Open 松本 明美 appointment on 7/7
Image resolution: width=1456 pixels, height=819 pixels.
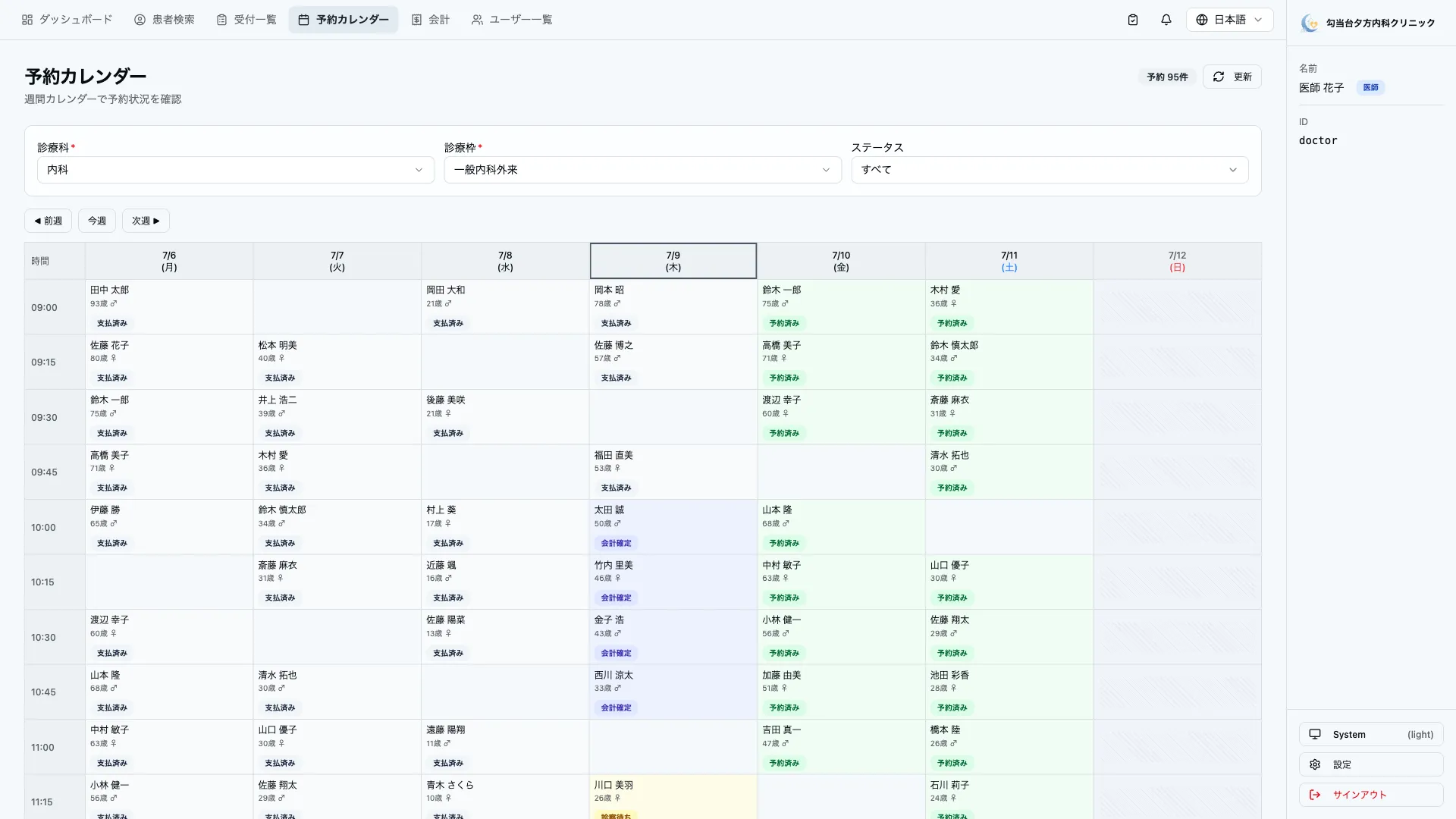[x=337, y=362]
